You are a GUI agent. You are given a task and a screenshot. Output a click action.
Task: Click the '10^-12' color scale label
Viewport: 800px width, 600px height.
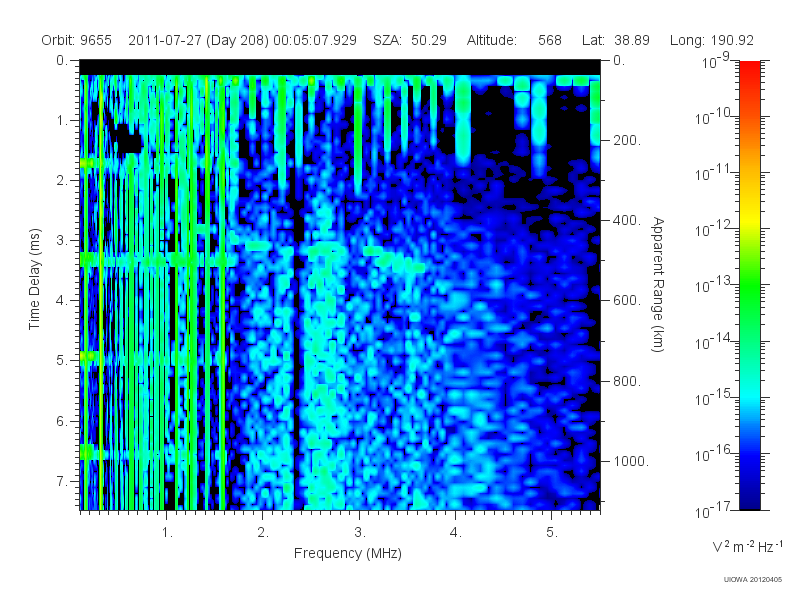[x=713, y=229]
